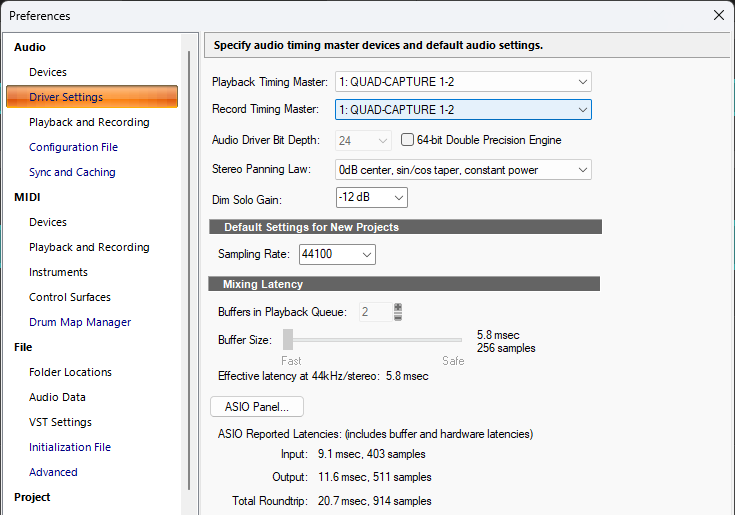Click the Audio section header
The height and width of the screenshot is (515, 735).
click(30, 47)
